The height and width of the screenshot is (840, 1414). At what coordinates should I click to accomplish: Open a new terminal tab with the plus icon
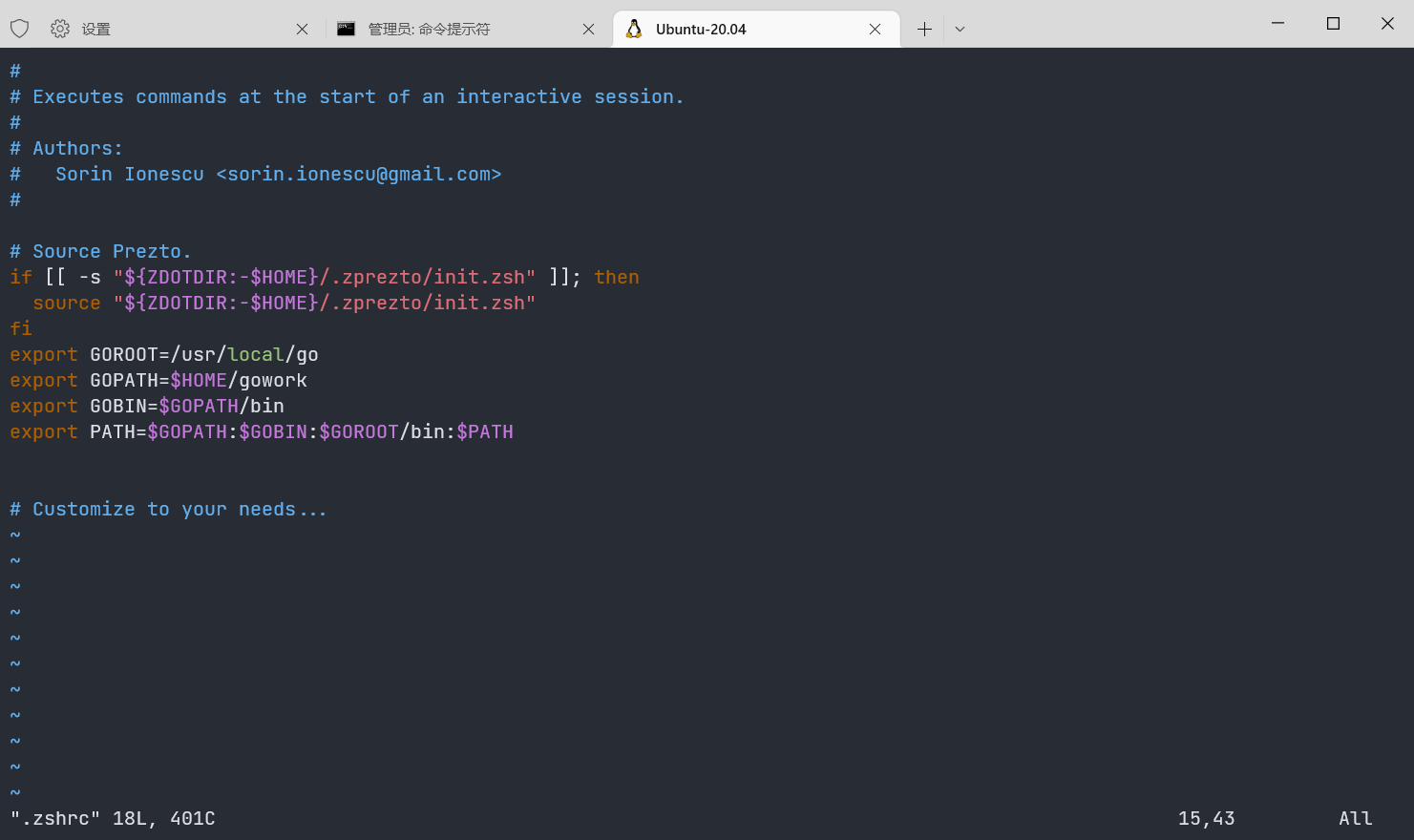923,29
